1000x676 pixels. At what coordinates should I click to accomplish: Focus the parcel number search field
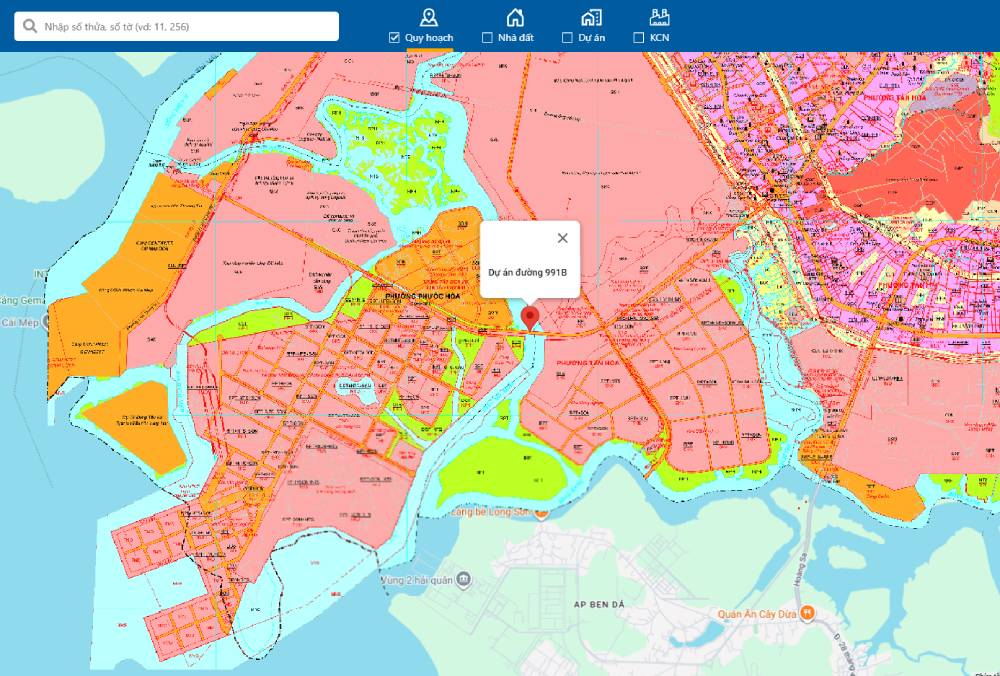185,26
